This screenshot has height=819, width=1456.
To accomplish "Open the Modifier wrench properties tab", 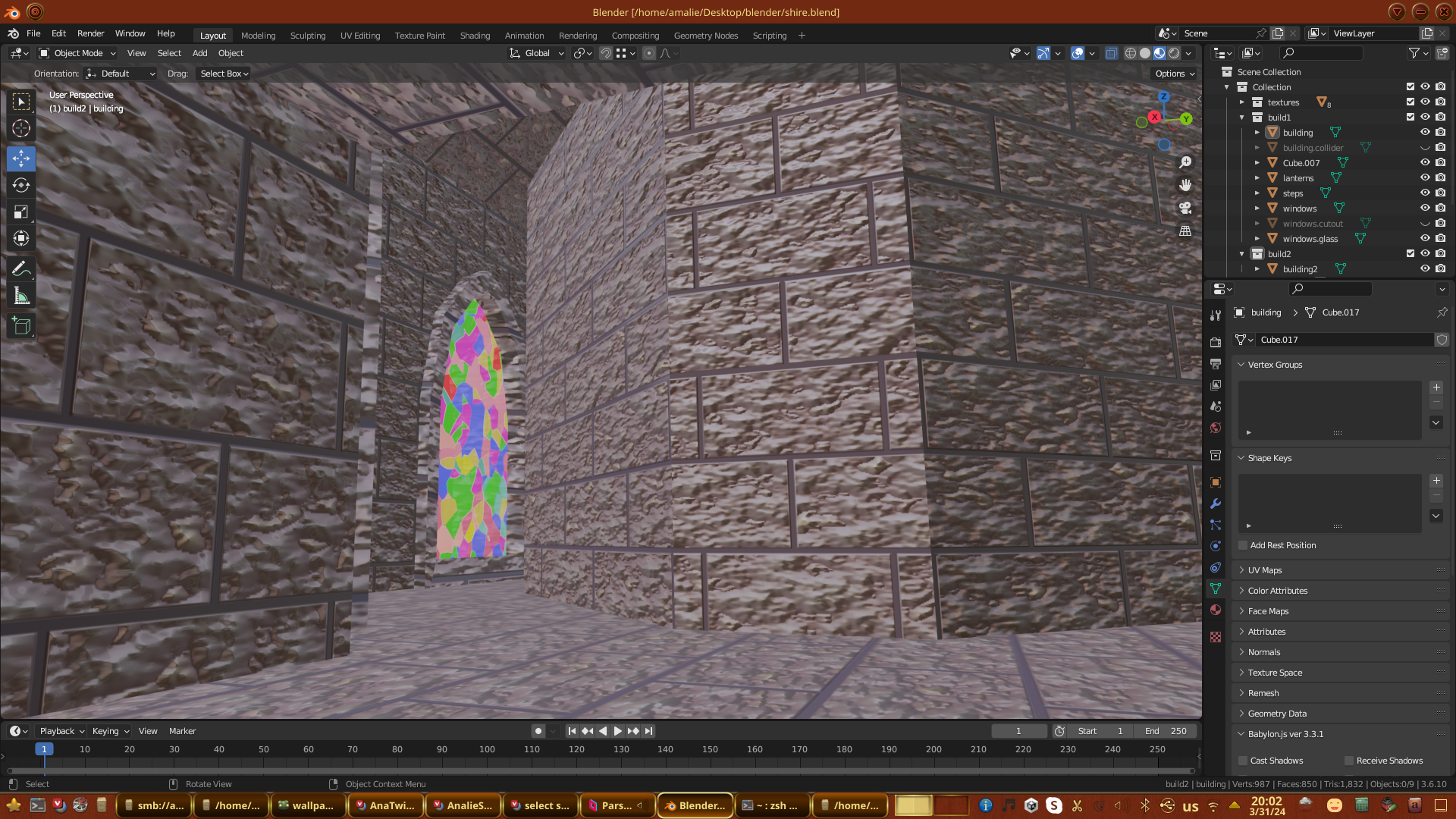I will pos(1216,504).
